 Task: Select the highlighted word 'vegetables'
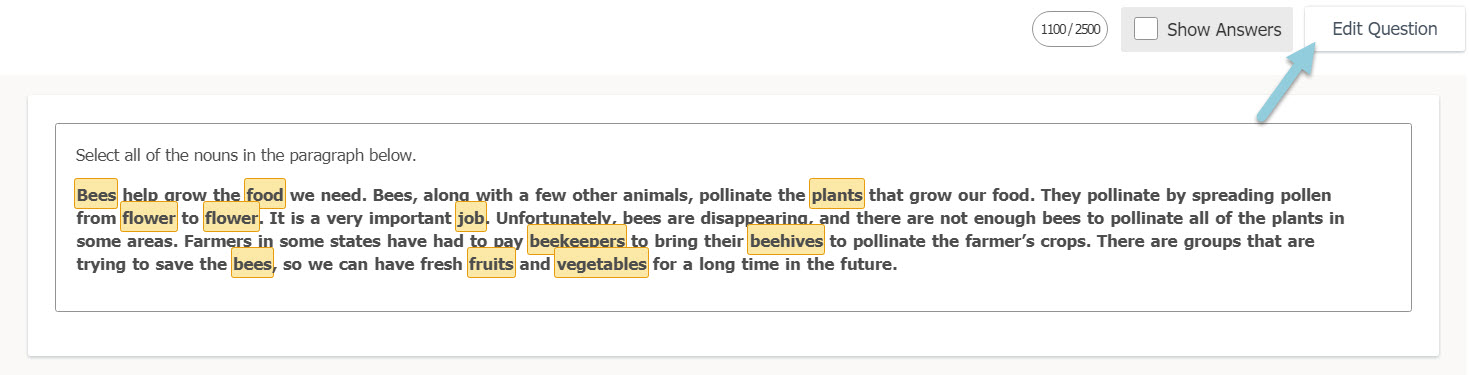point(601,264)
